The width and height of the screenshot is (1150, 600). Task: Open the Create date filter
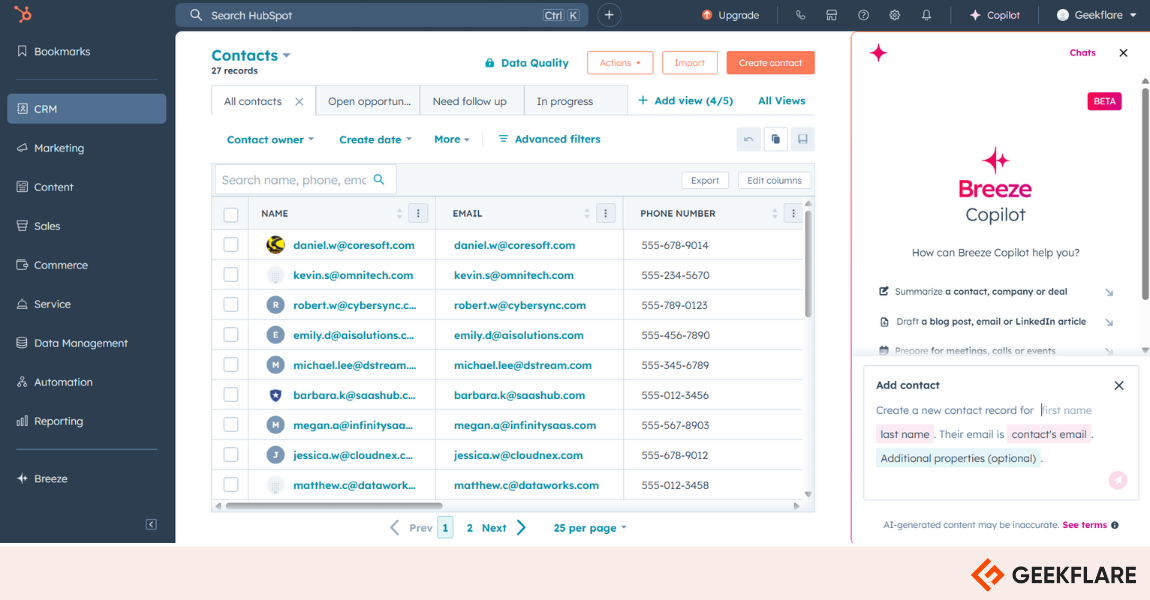(376, 139)
